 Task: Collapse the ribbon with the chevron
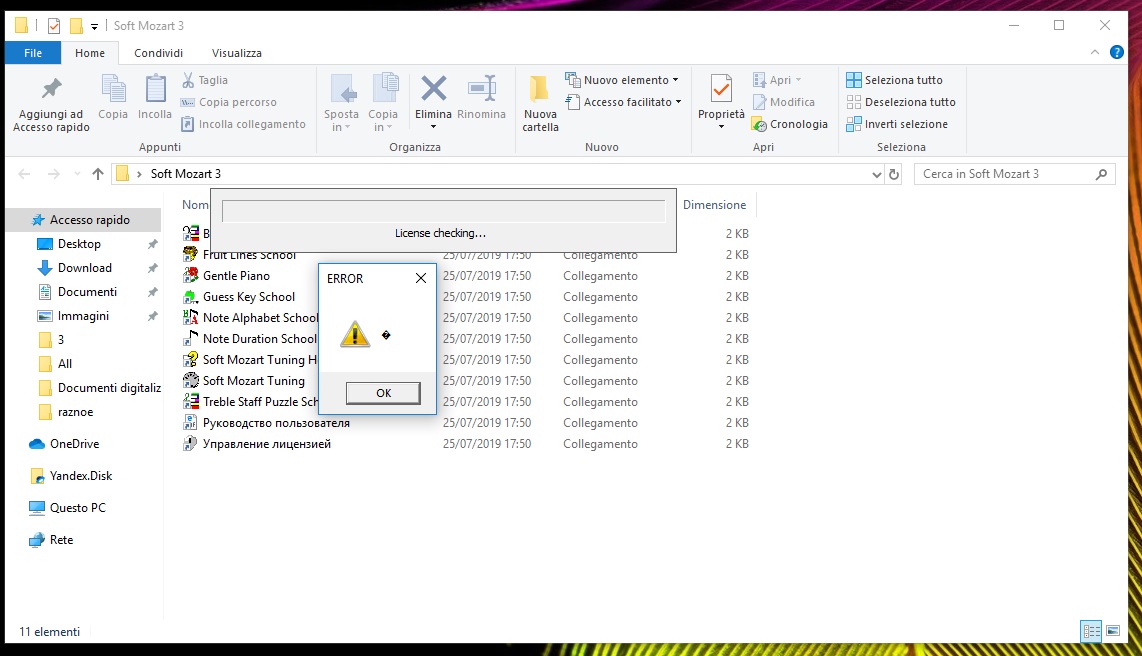tap(1095, 52)
